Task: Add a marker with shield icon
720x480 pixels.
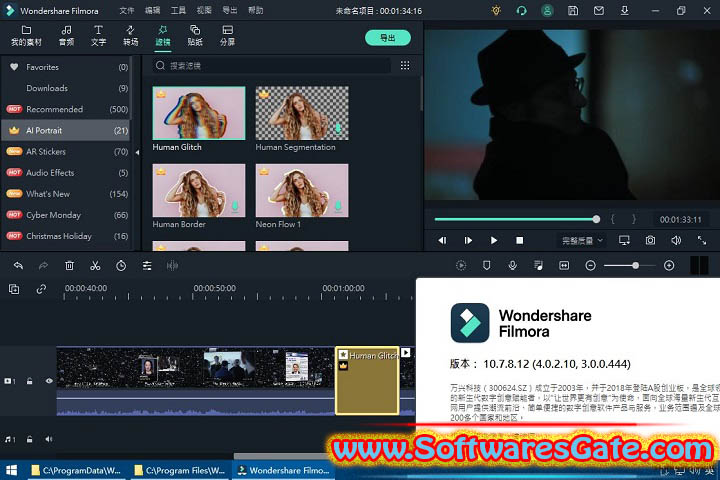Action: tap(487, 265)
